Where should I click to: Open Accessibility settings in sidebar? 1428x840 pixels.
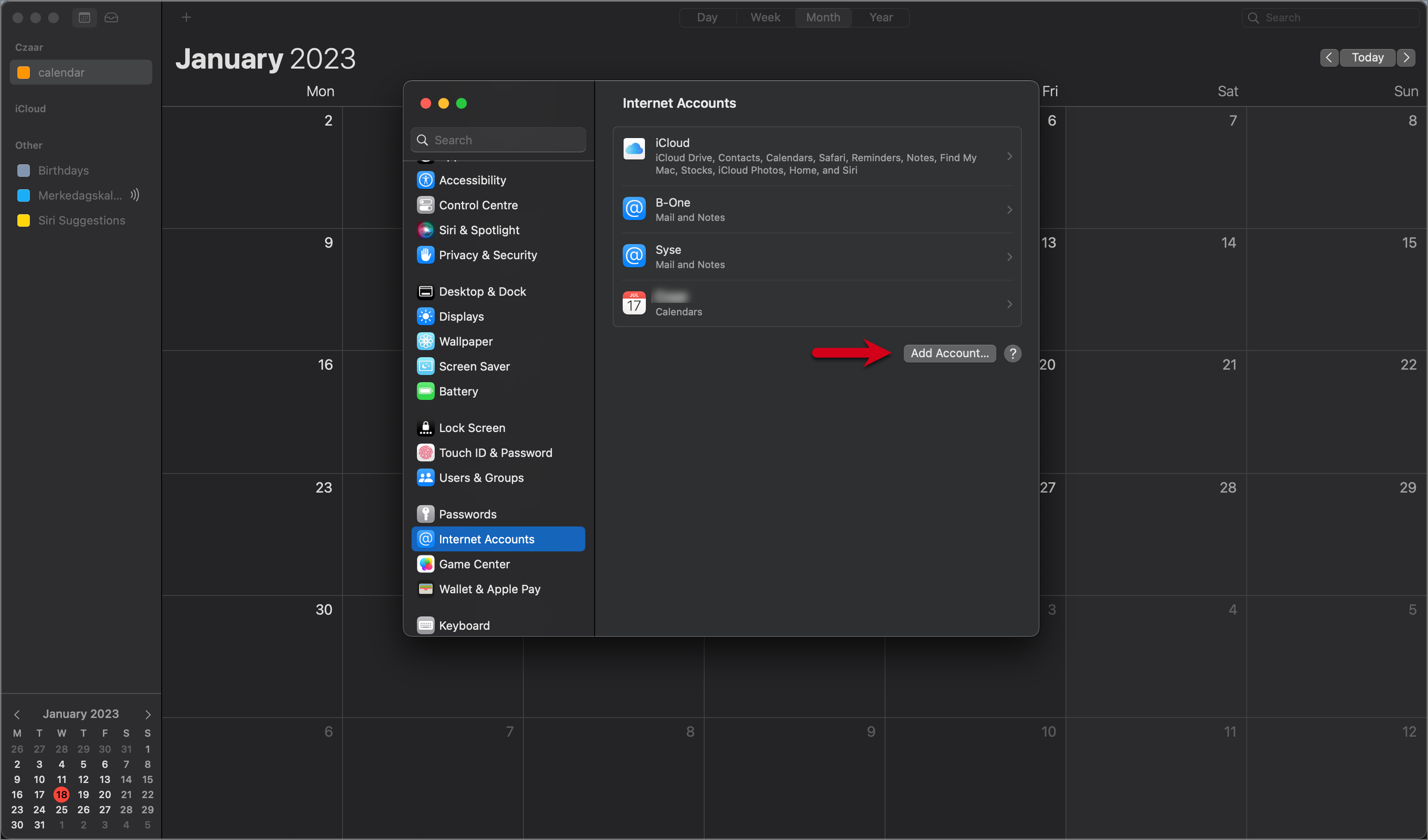(498, 180)
